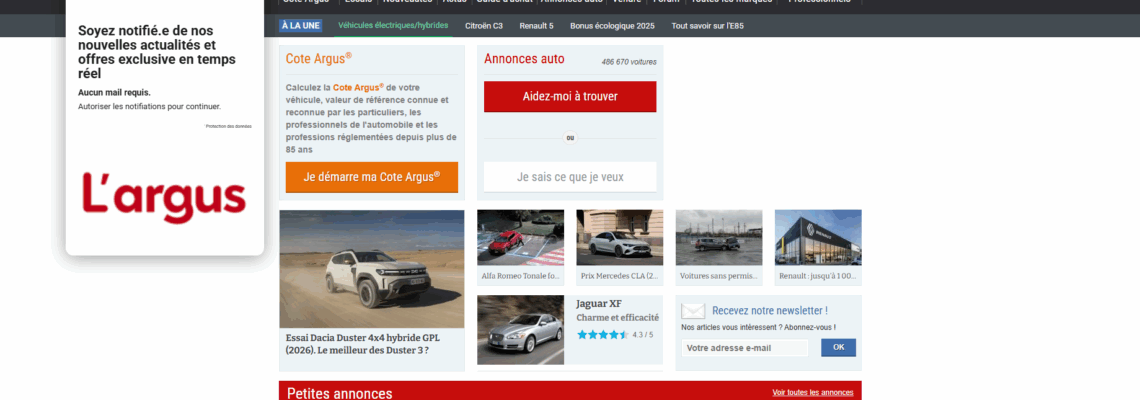Follow the Voir toutes les annonces link
The height and width of the screenshot is (400, 1140).
[x=812, y=392]
